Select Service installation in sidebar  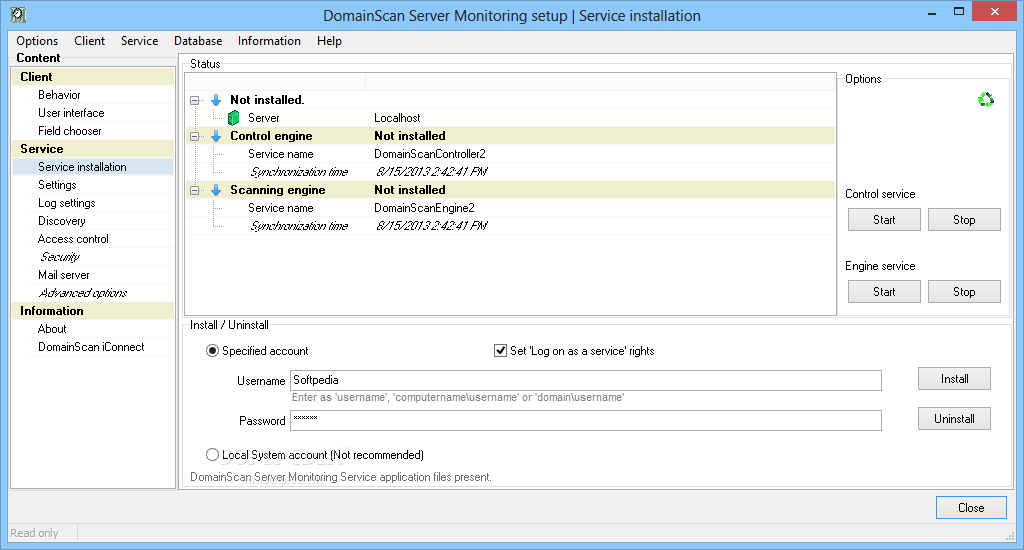coord(82,167)
